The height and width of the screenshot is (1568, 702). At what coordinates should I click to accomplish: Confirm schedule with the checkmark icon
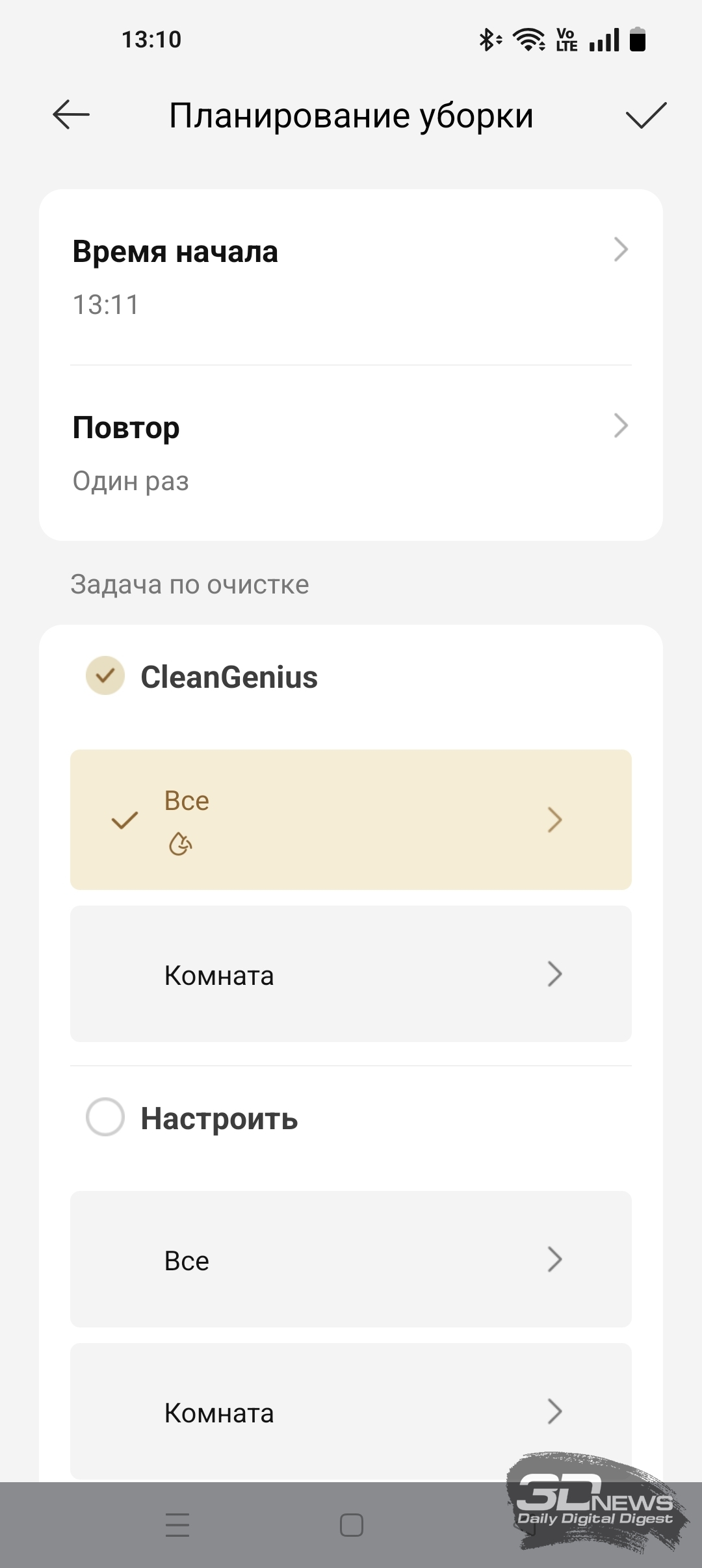pyautogui.click(x=646, y=116)
